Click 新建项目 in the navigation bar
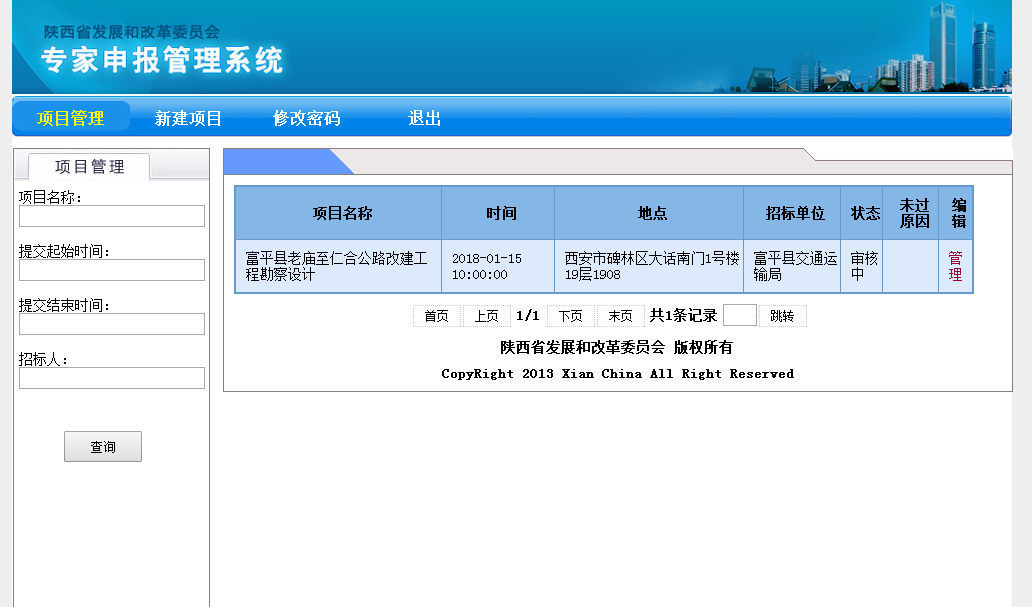This screenshot has width=1032, height=607. [188, 118]
